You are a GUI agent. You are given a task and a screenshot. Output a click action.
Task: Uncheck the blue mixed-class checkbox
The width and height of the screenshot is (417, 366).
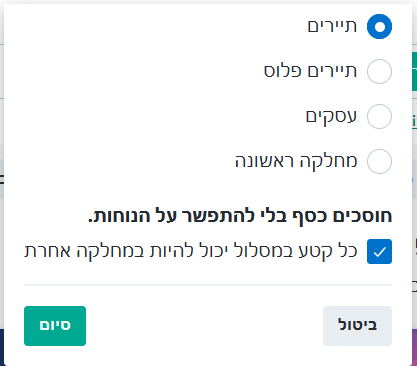[379, 251]
